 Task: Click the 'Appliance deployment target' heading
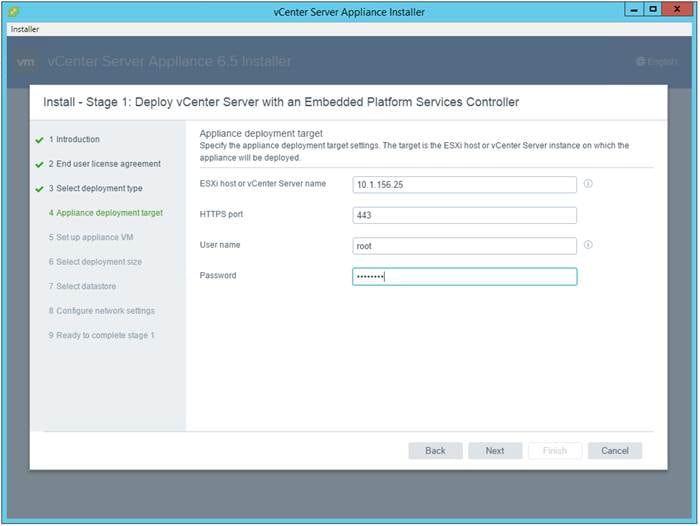click(261, 133)
